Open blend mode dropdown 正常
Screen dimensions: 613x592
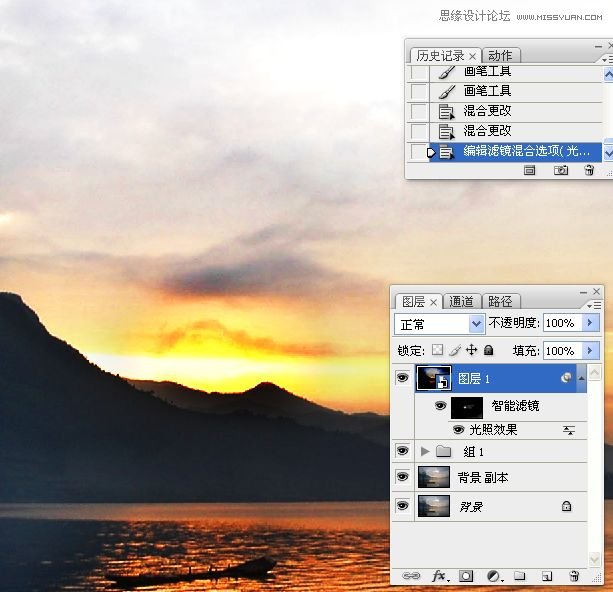(440, 324)
